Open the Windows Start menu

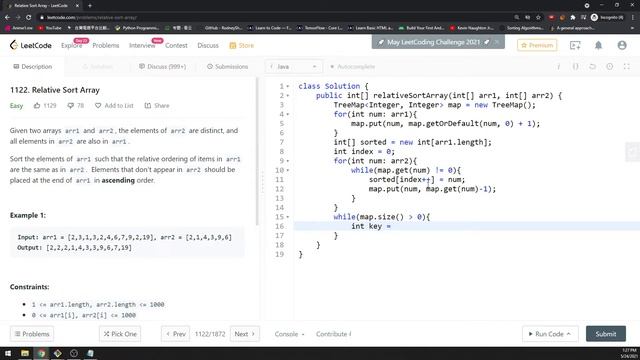[x=8, y=353]
